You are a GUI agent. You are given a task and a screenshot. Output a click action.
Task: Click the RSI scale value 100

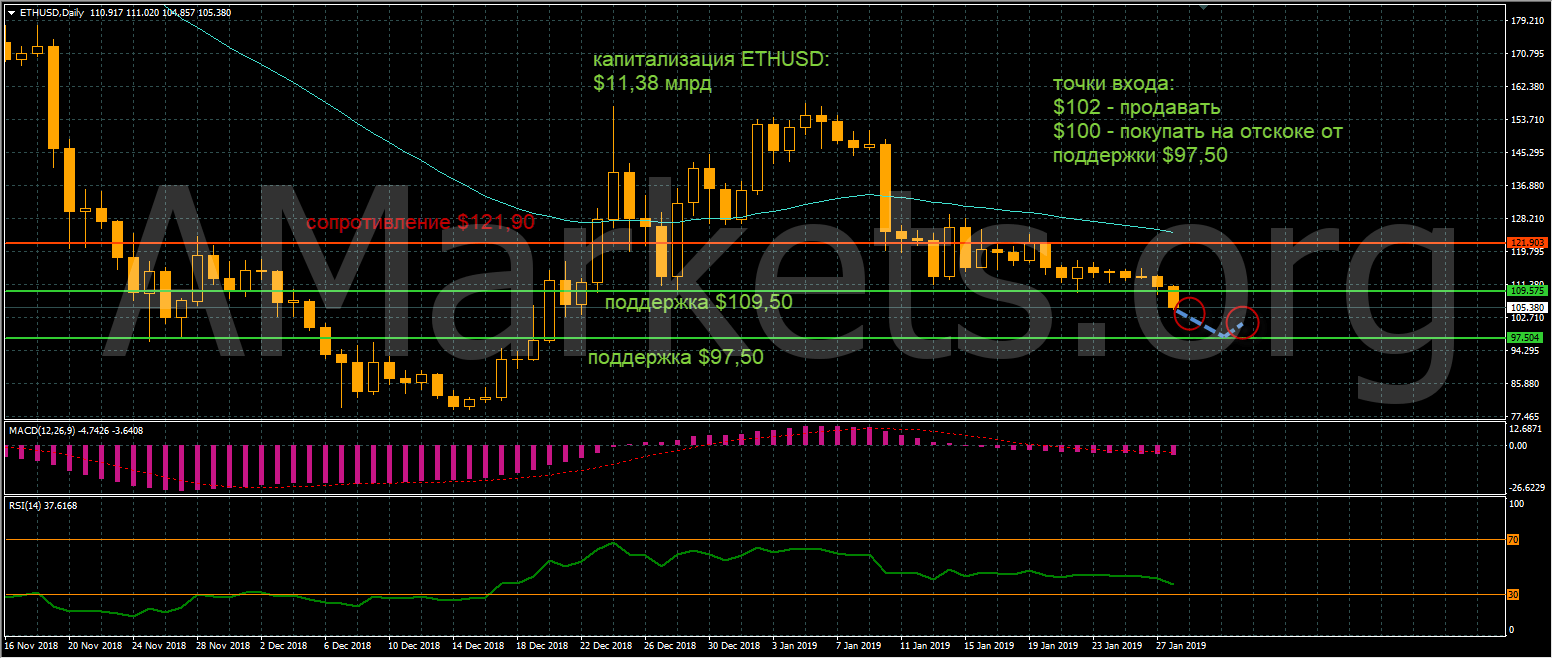pos(1516,504)
